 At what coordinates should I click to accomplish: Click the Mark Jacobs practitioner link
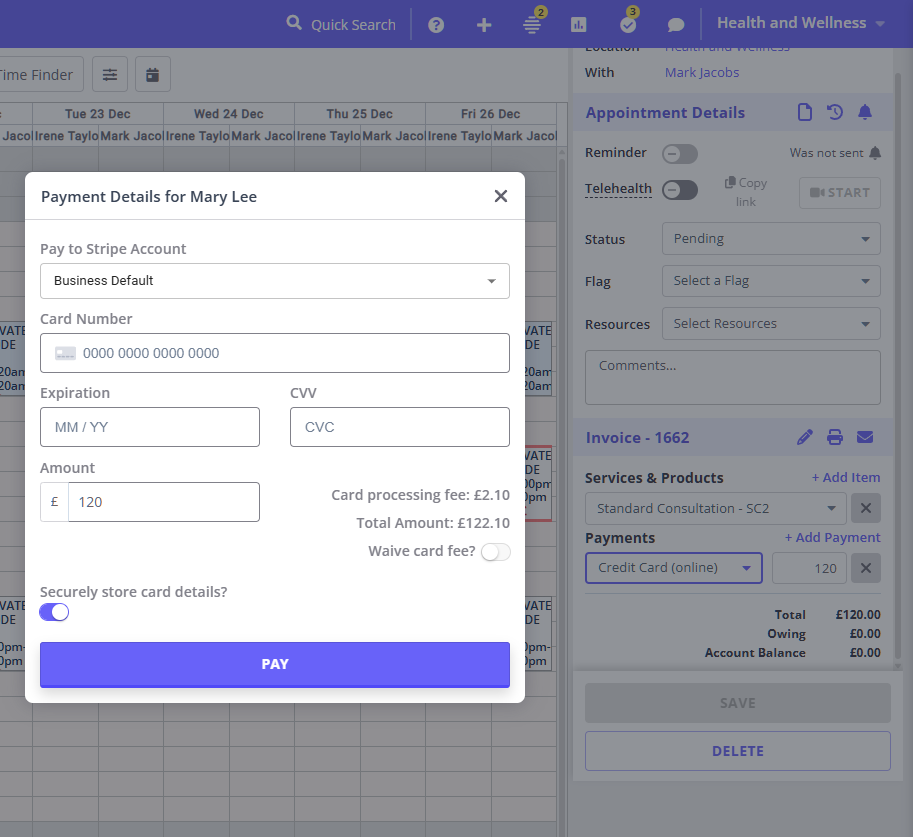[x=701, y=72]
